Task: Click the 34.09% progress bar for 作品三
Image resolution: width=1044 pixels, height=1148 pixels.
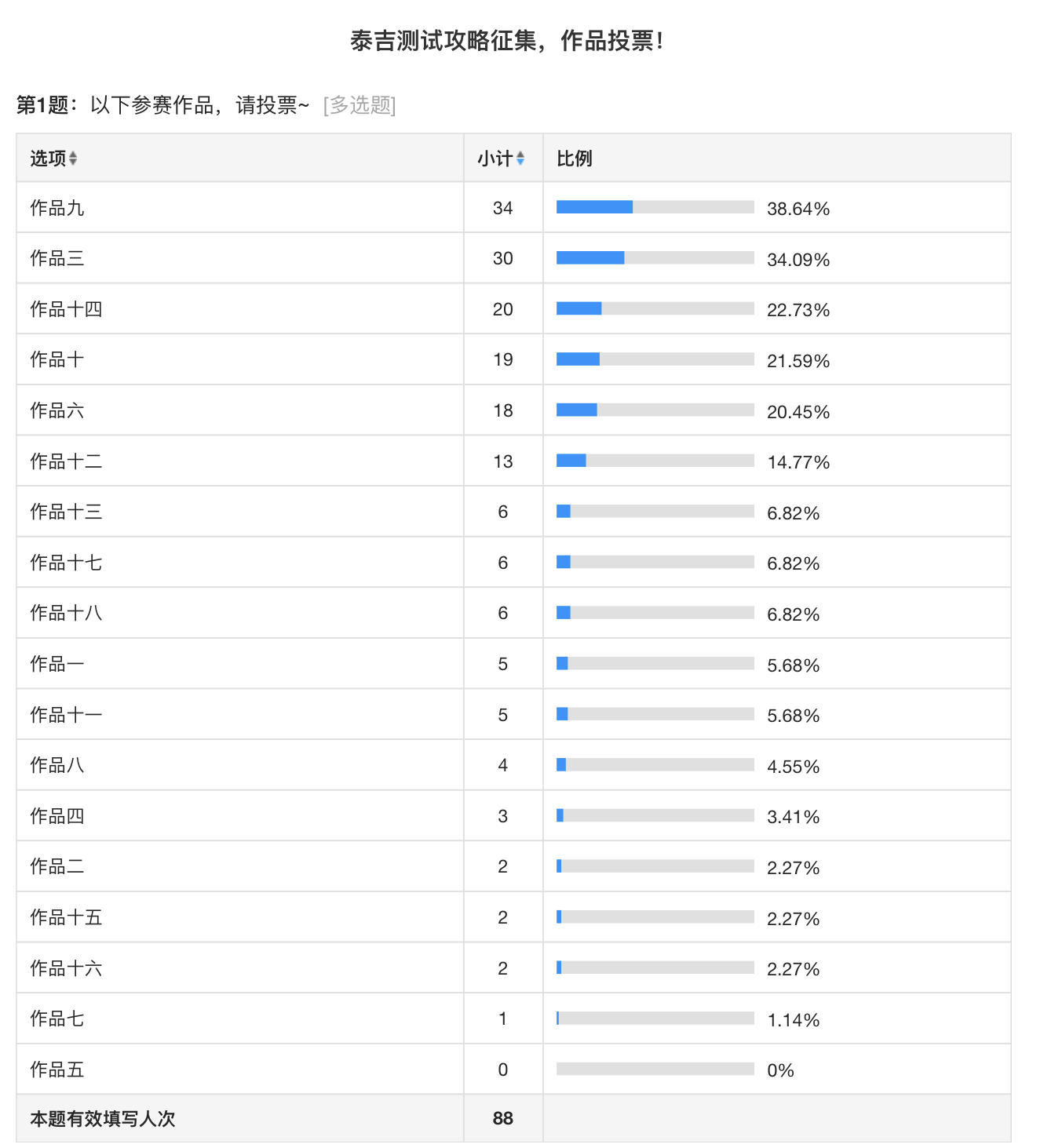Action: click(x=655, y=258)
